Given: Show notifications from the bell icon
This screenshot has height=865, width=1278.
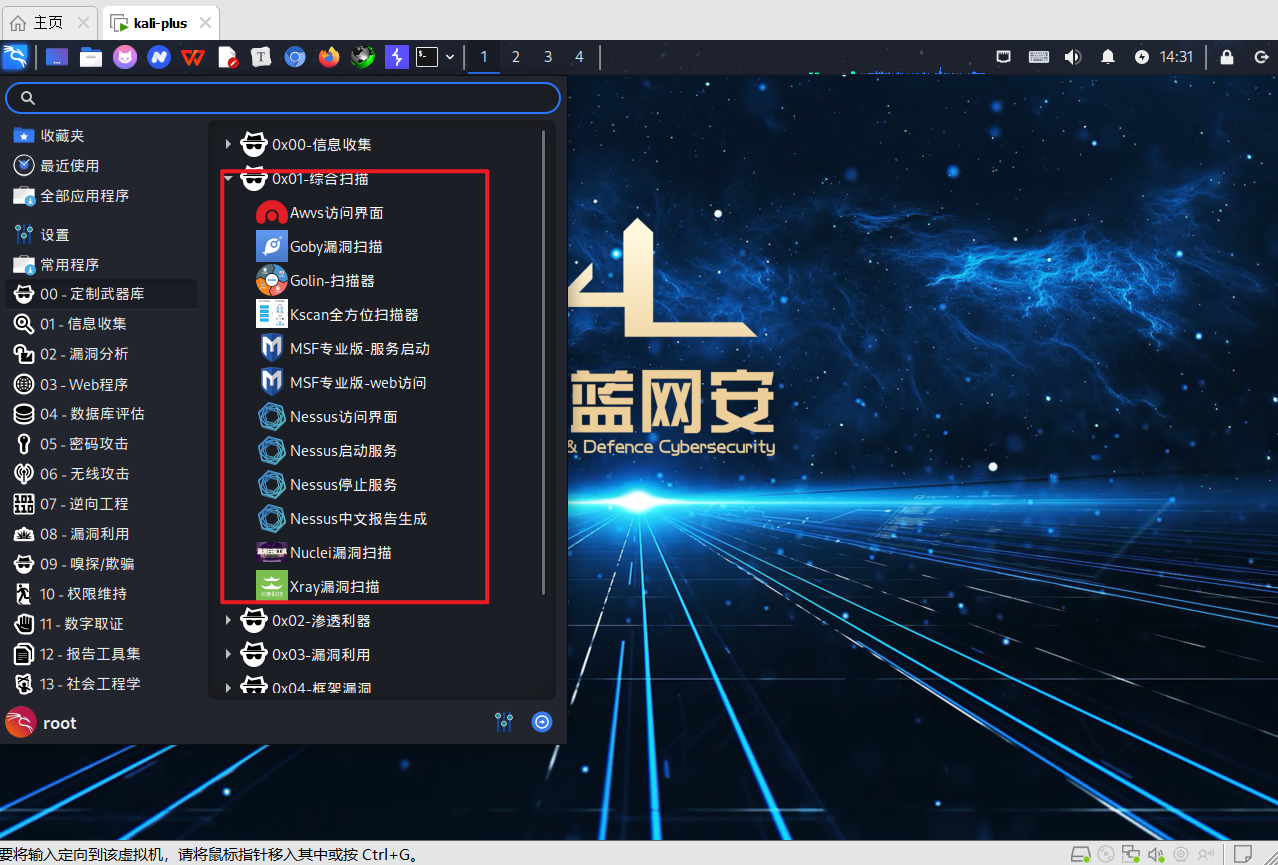Looking at the screenshot, I should pyautogui.click(x=1108, y=57).
